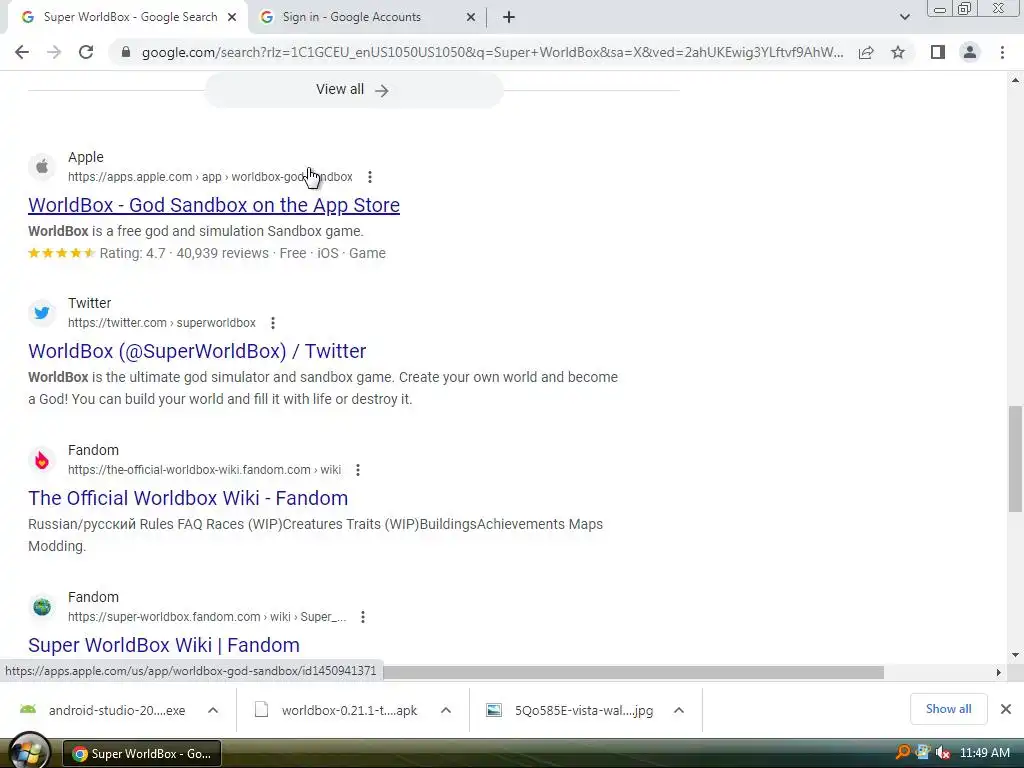Click the 11:49 AM system clock

click(x=985, y=753)
